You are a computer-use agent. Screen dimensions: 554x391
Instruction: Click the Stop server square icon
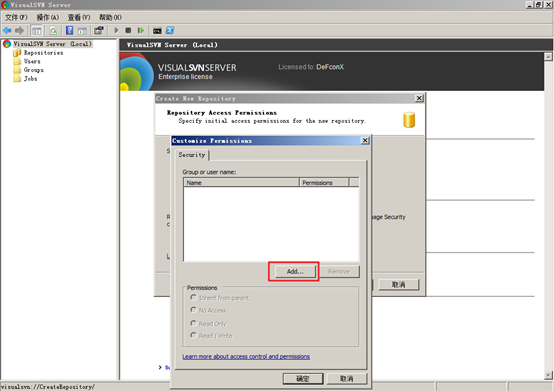click(128, 31)
